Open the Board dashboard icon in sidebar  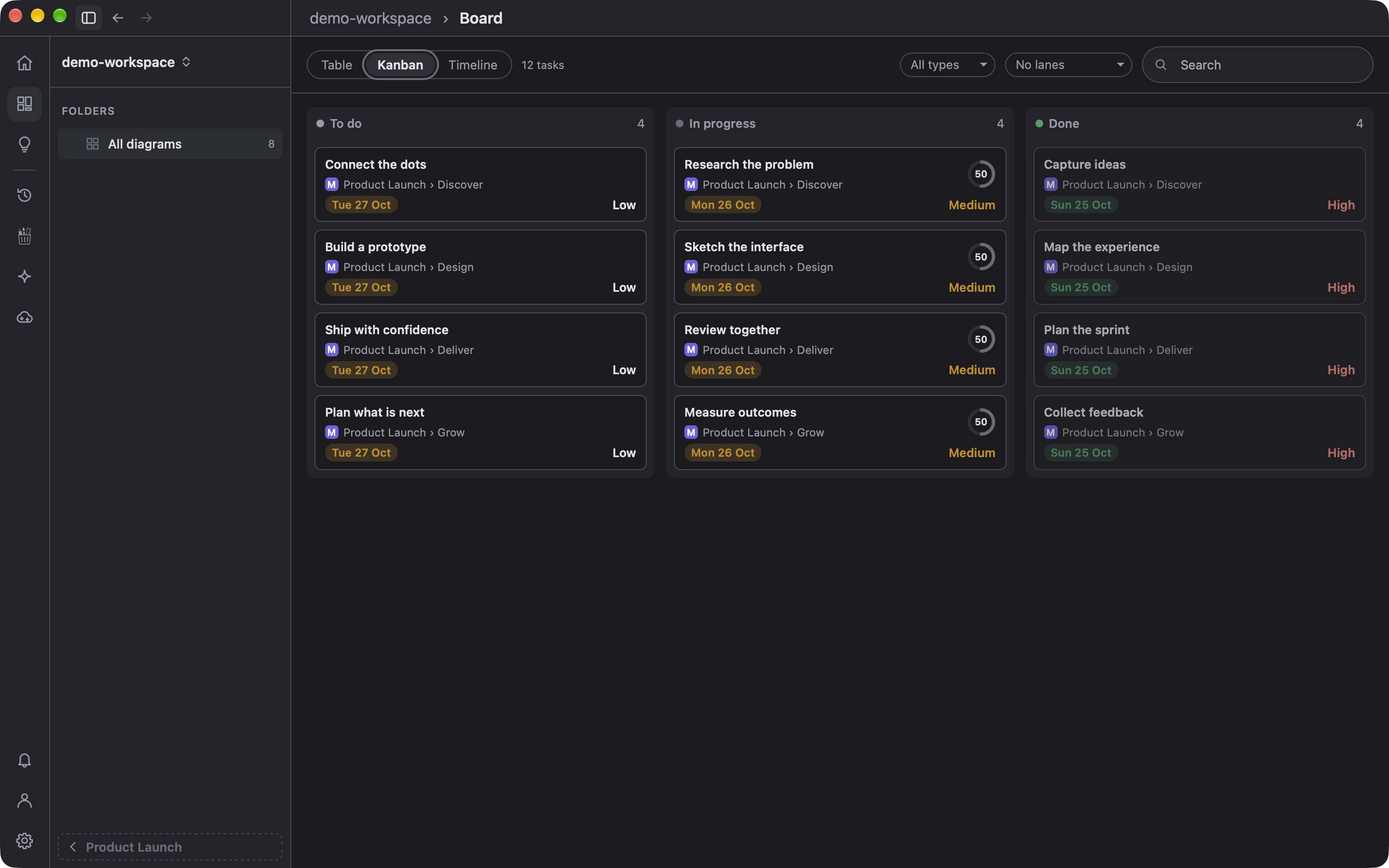(24, 103)
